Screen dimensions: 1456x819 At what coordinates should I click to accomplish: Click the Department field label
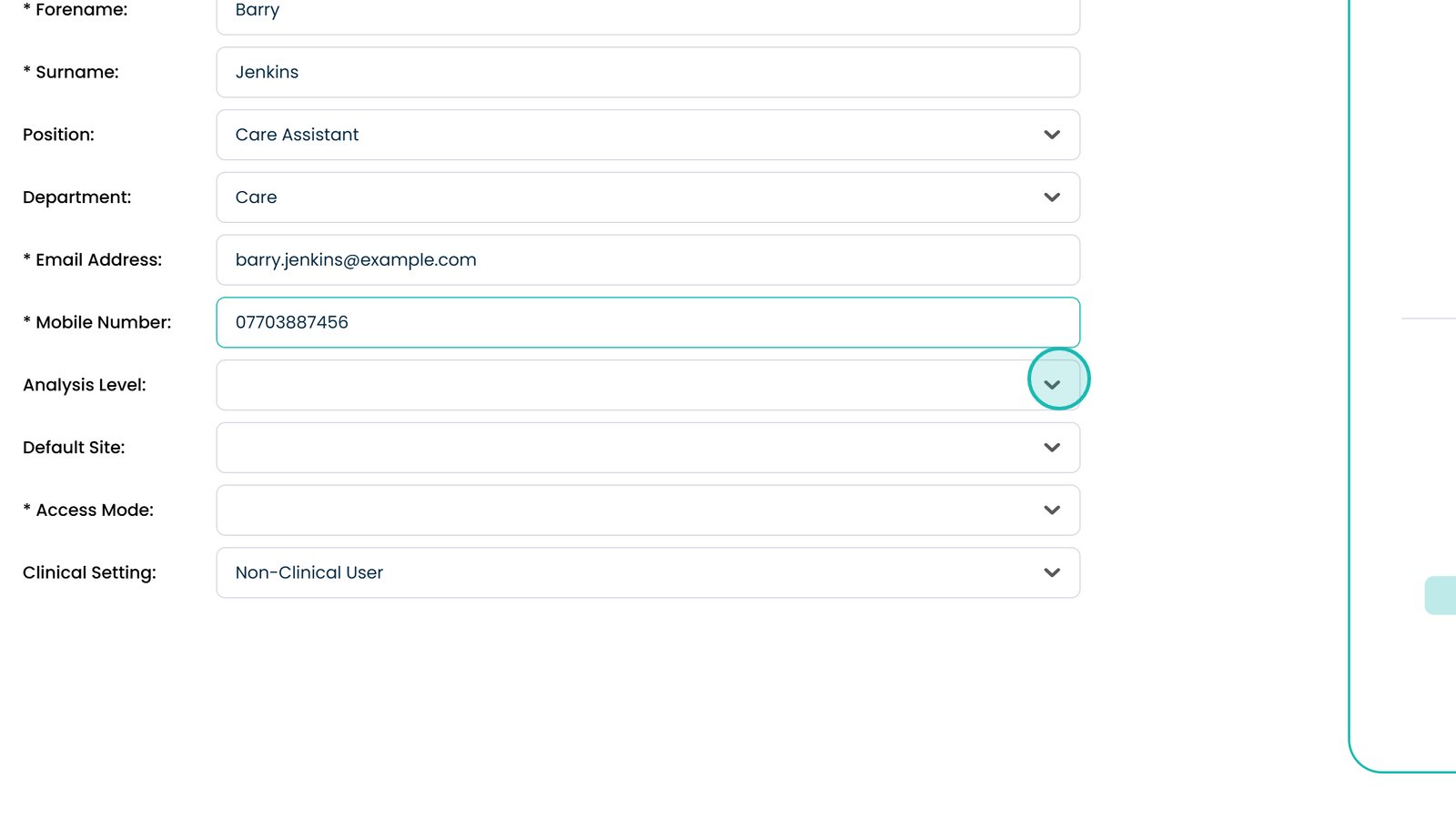point(76,197)
